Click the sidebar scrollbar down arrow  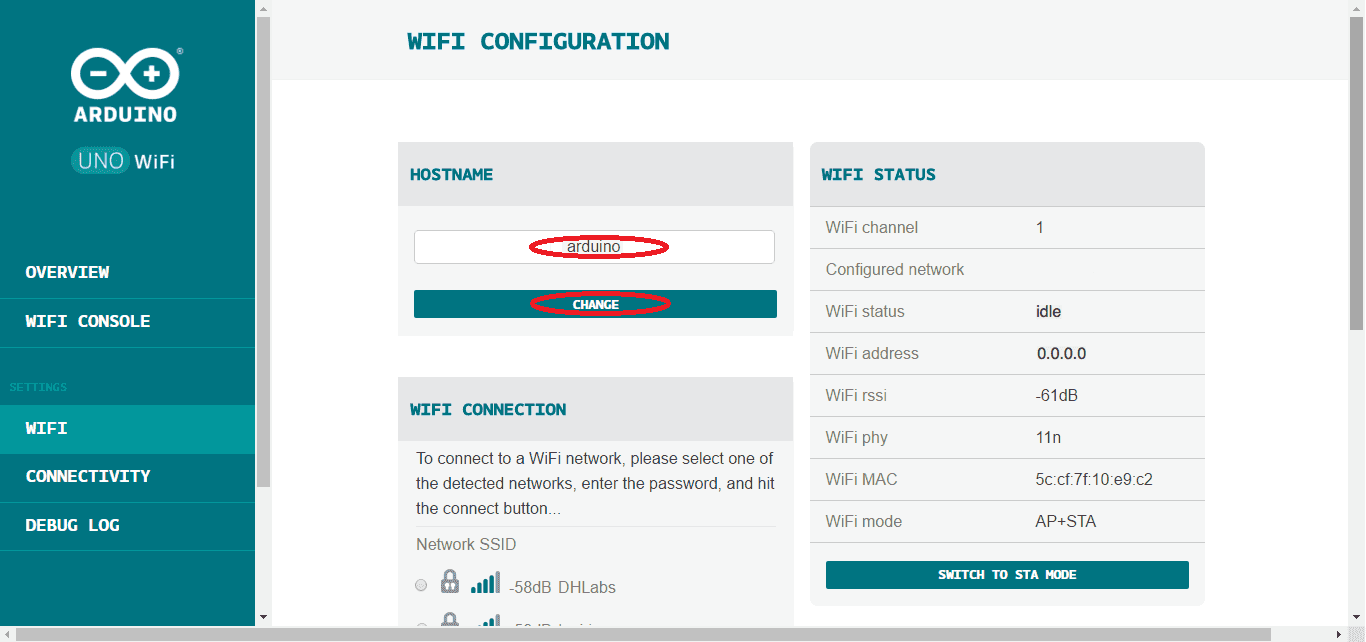tap(263, 617)
